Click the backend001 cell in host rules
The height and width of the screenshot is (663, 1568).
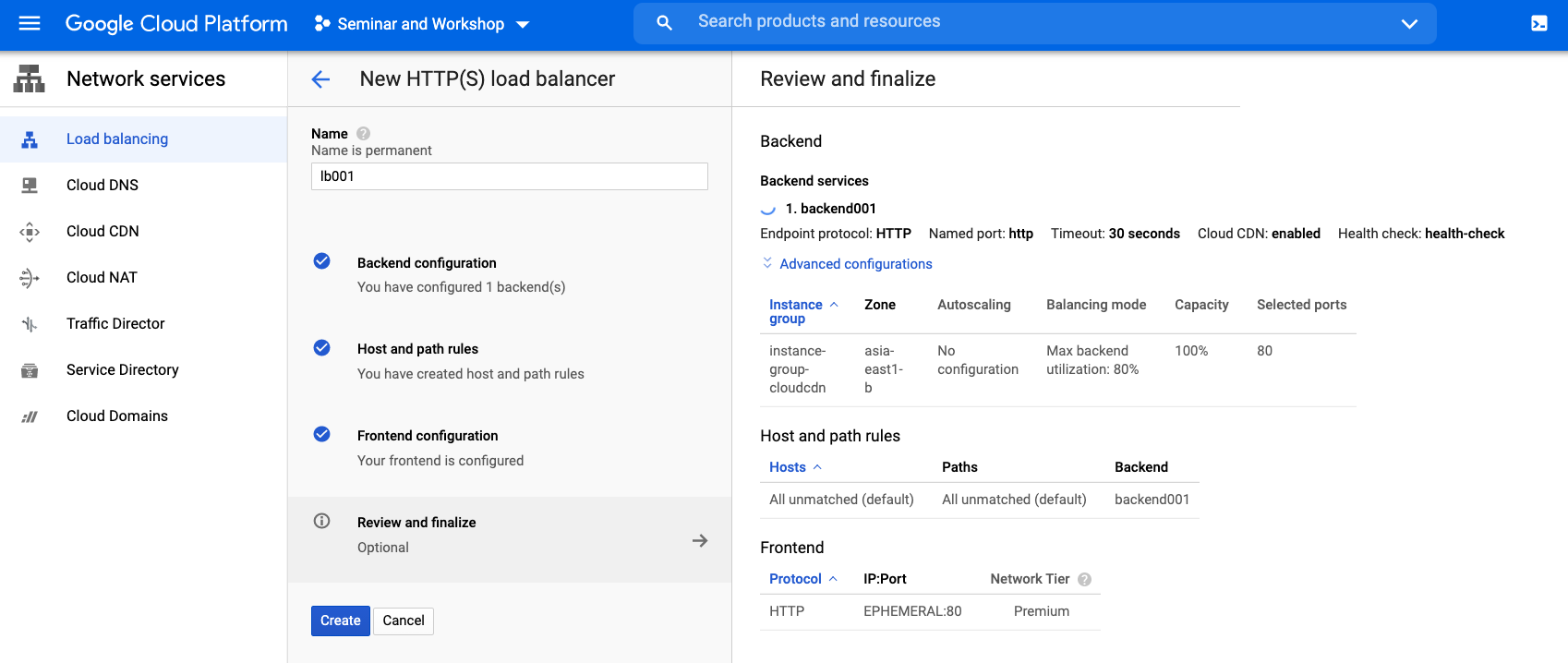1152,500
